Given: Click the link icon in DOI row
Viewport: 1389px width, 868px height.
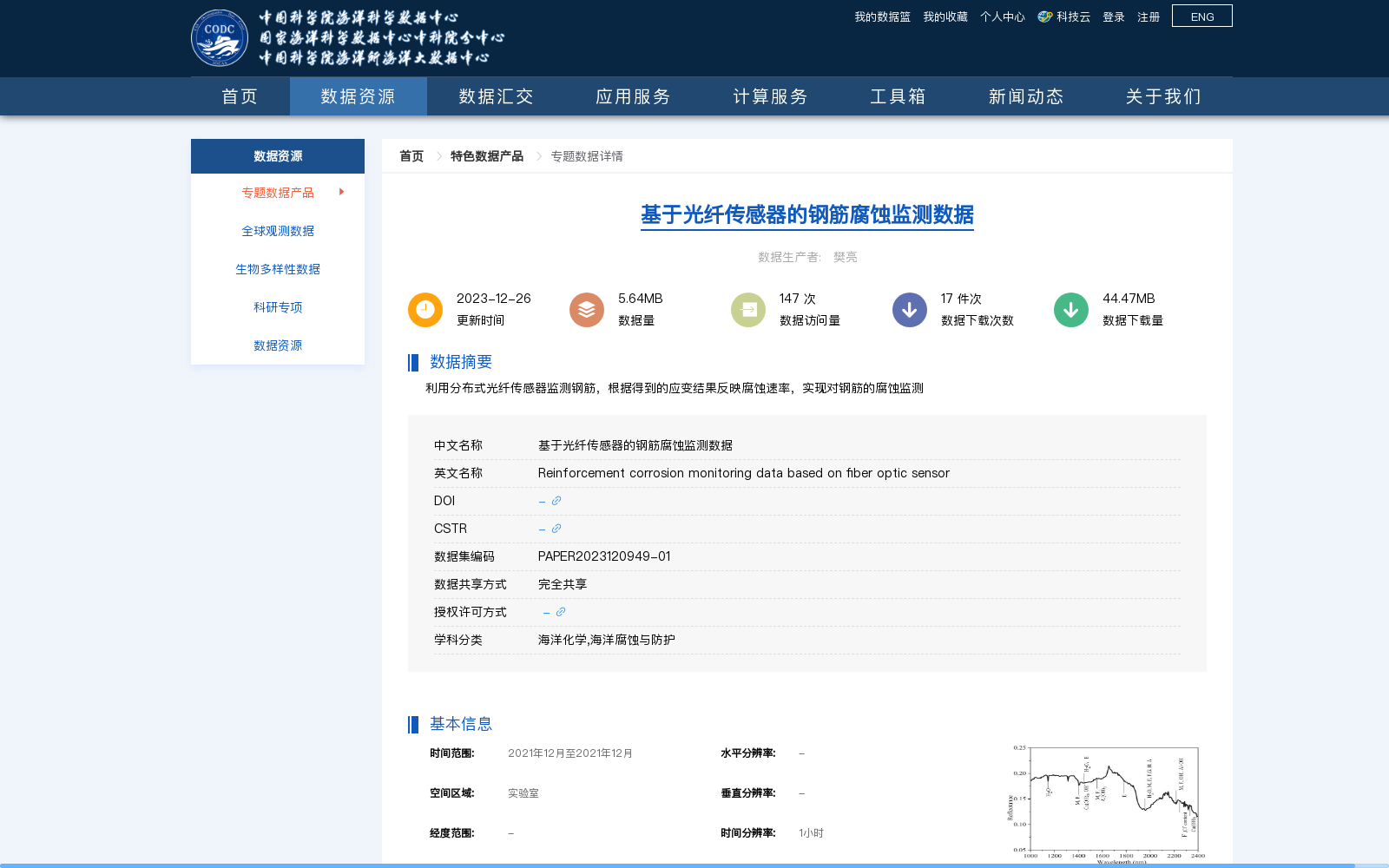Looking at the screenshot, I should [x=556, y=501].
